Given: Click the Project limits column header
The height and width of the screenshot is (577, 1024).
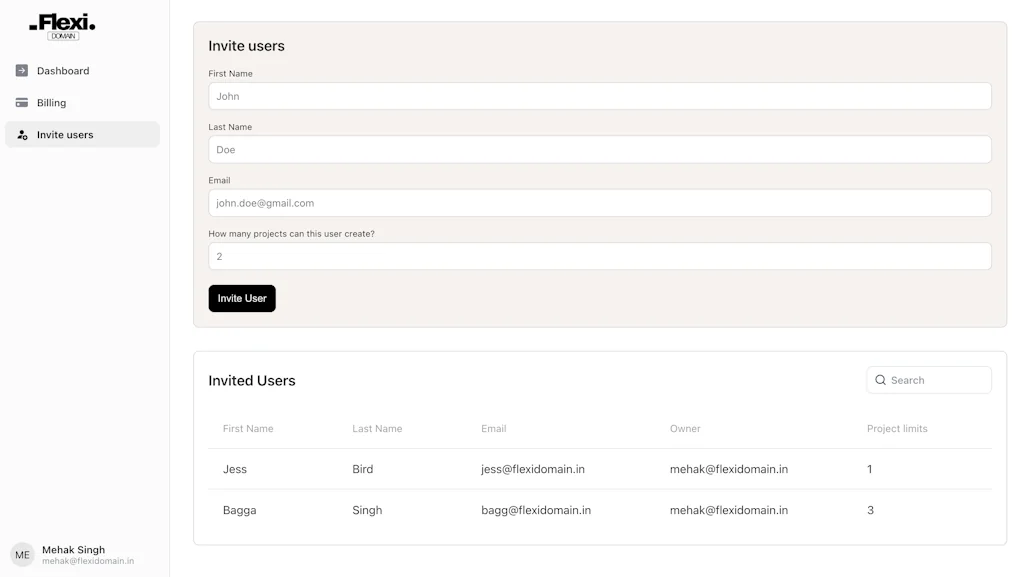Looking at the screenshot, I should tap(897, 428).
